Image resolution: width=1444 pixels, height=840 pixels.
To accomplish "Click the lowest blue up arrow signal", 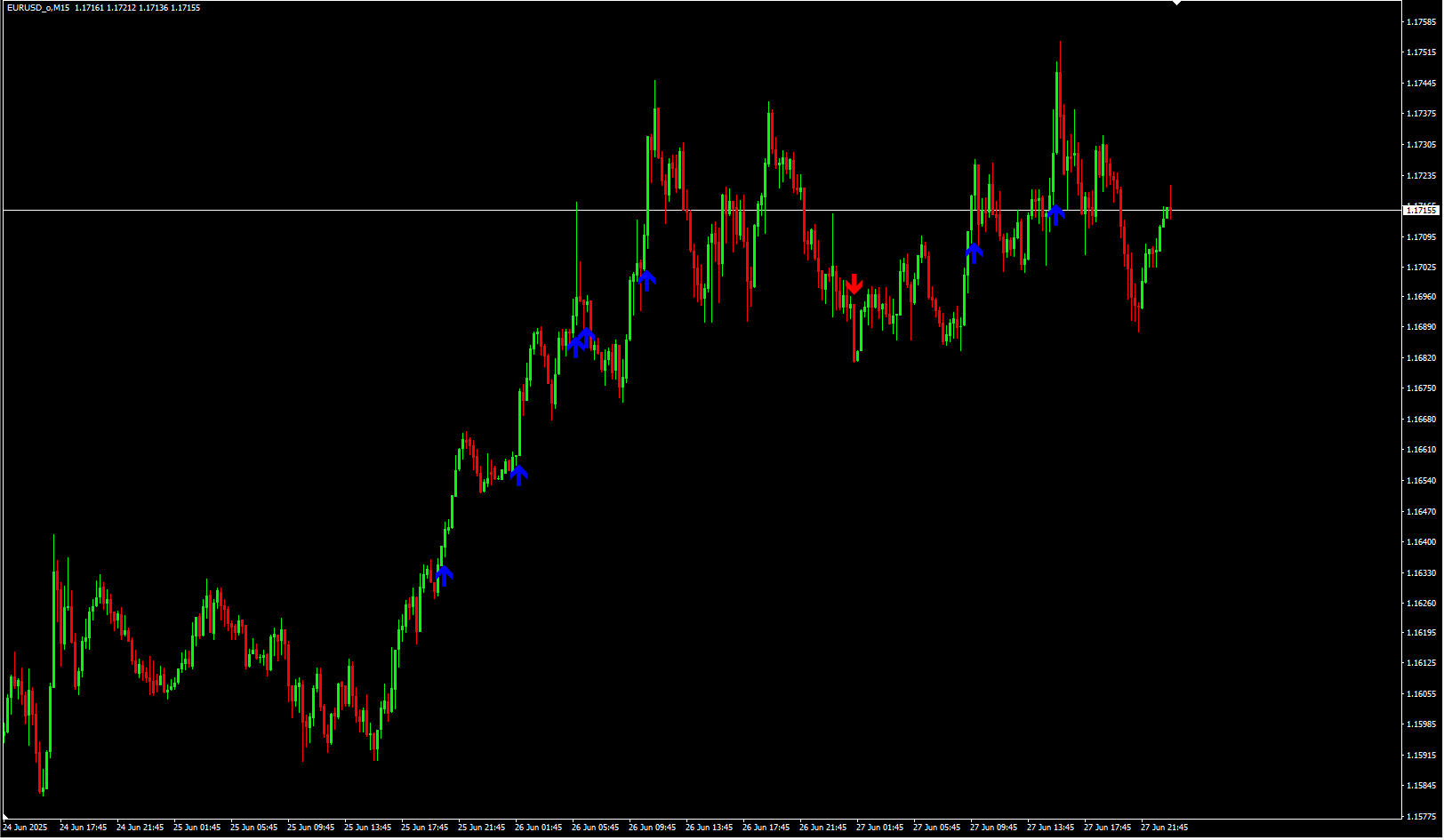I will 444,574.
